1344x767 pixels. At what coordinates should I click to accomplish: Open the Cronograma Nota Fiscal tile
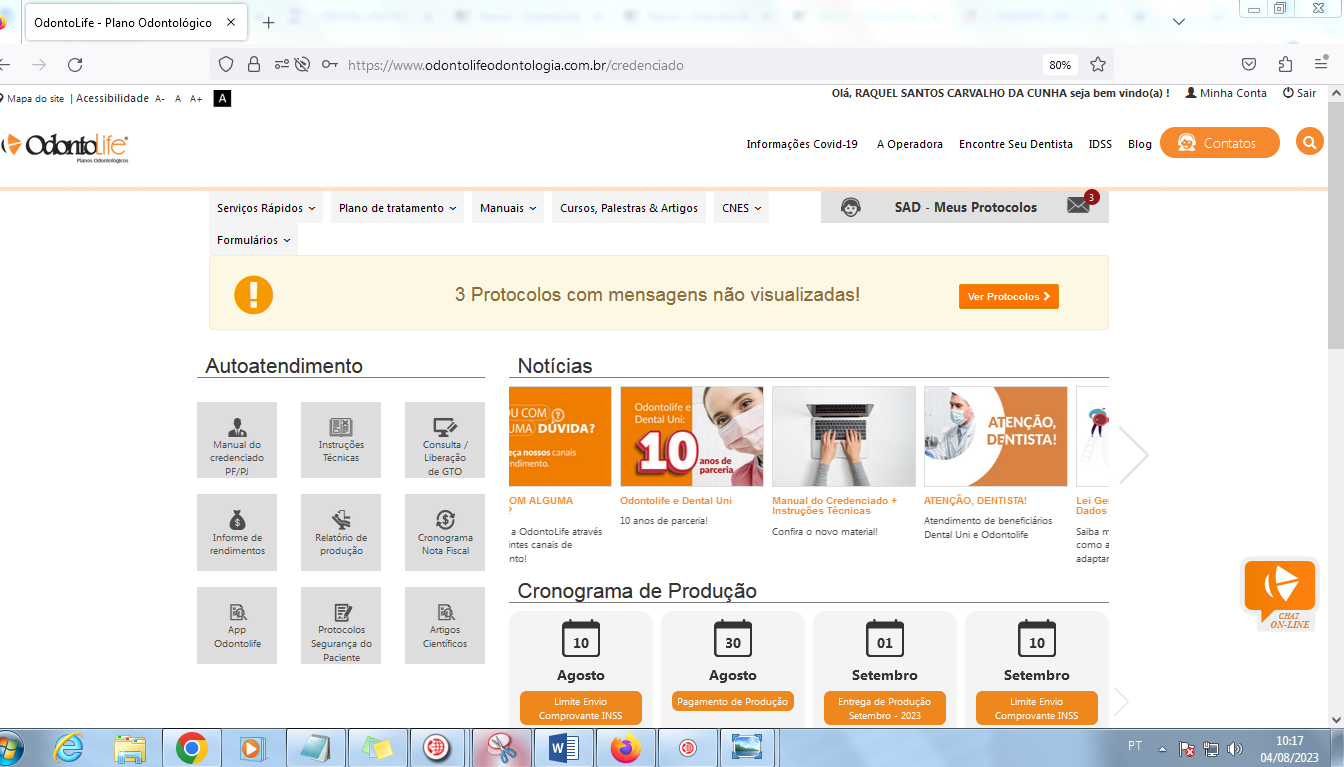coord(445,532)
